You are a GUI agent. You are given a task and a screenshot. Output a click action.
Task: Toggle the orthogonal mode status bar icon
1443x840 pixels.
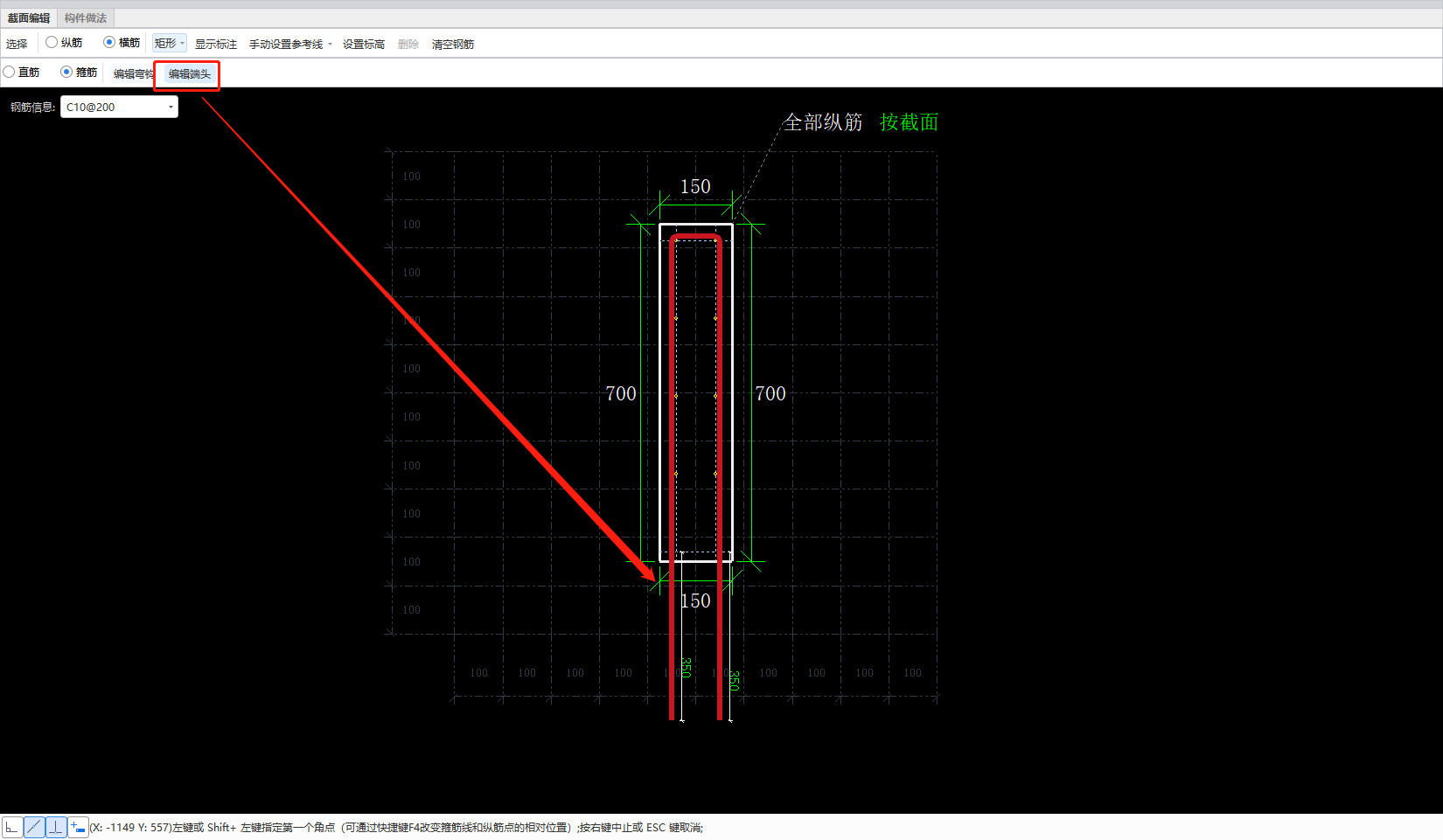pos(11,827)
